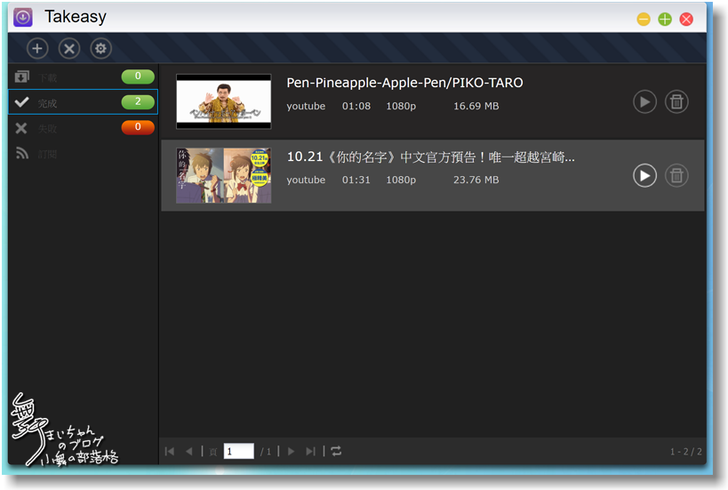Viewport: 728px width, 490px height.
Task: Select the 失敗 failed tab
Action: 83,128
